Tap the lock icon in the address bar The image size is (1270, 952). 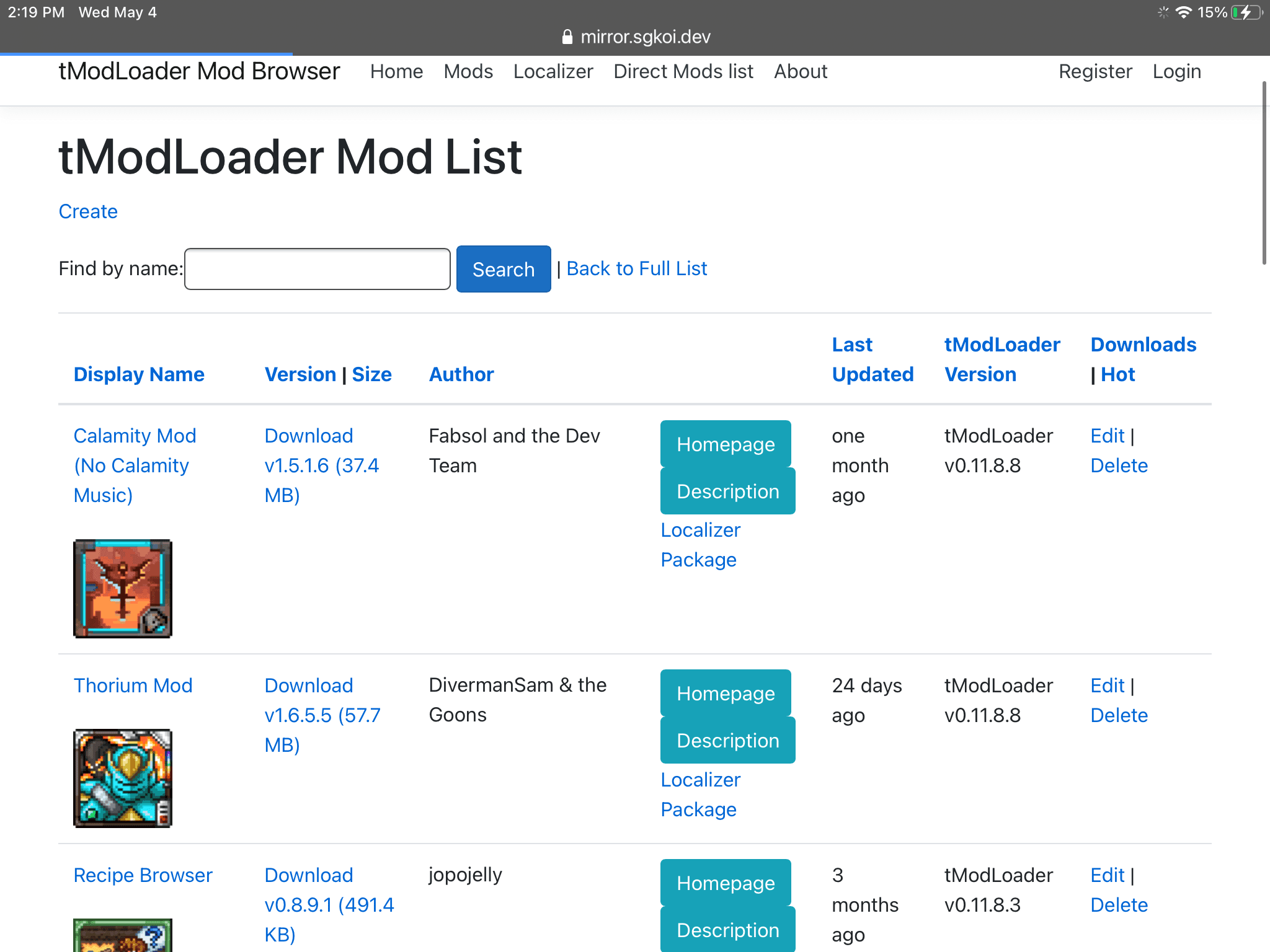(567, 37)
